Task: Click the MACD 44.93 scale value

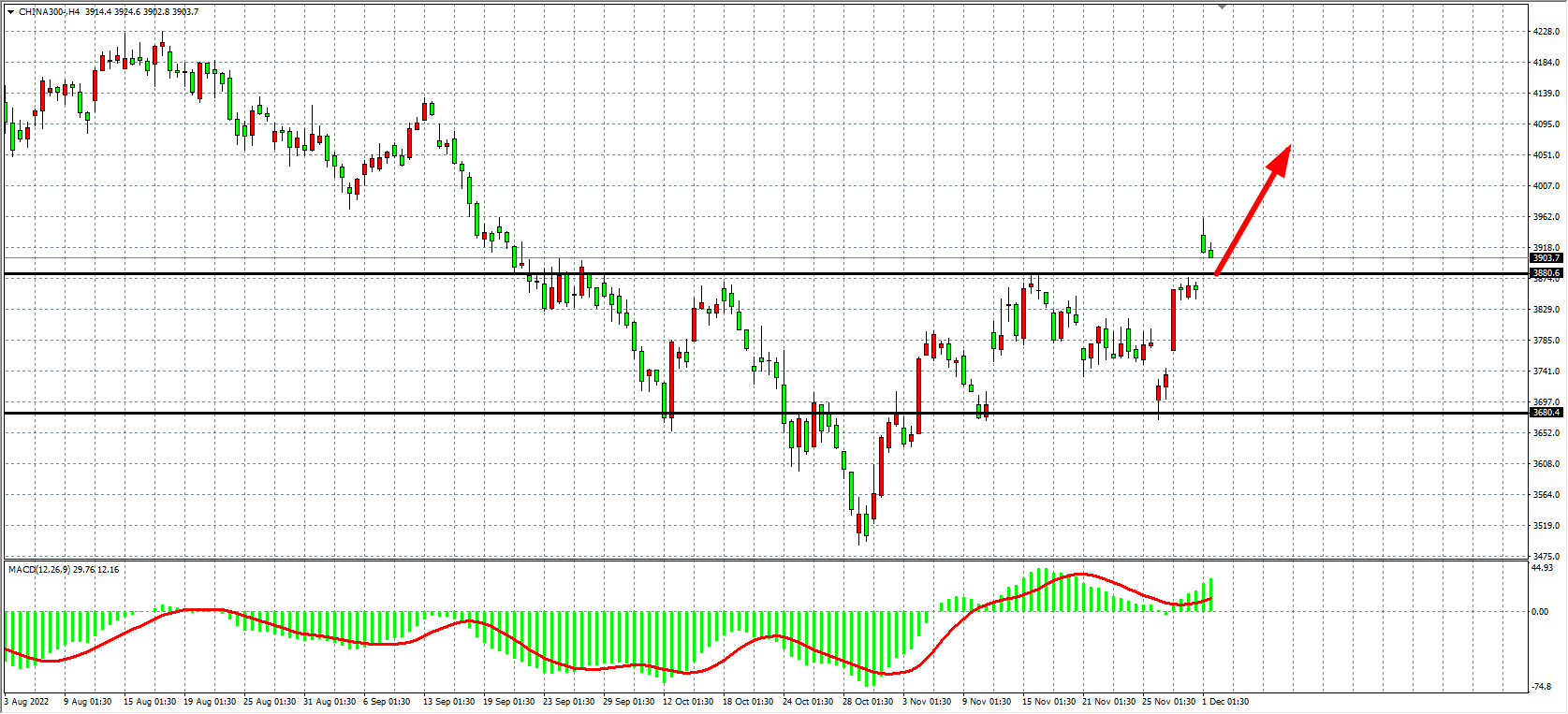Action: pyautogui.click(x=1542, y=568)
